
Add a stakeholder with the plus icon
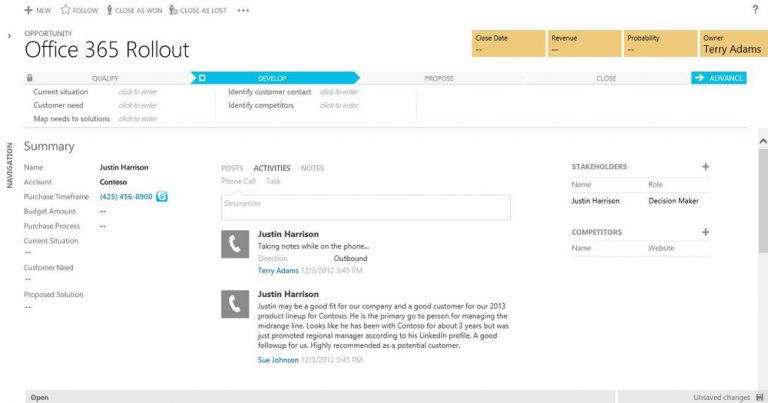pos(705,166)
